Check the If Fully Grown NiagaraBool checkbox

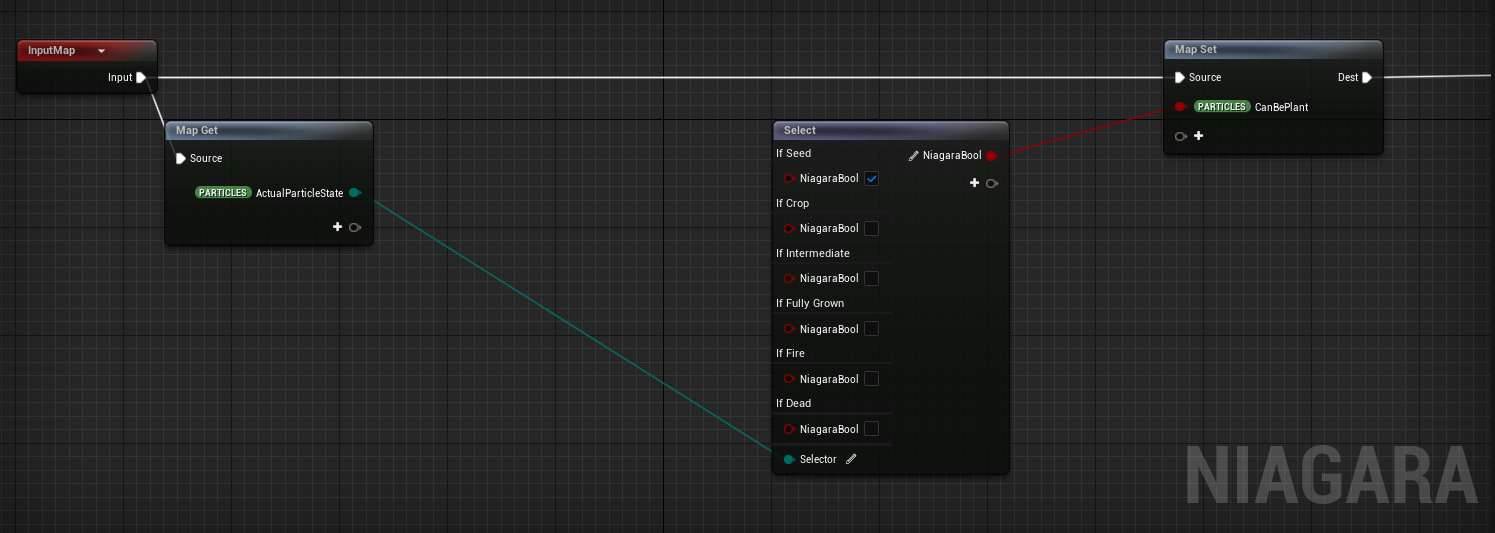point(871,329)
